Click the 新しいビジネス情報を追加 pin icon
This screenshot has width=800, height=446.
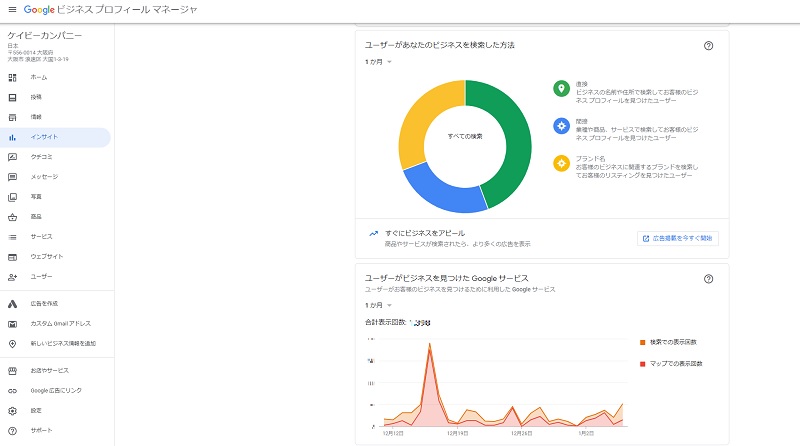click(12, 344)
